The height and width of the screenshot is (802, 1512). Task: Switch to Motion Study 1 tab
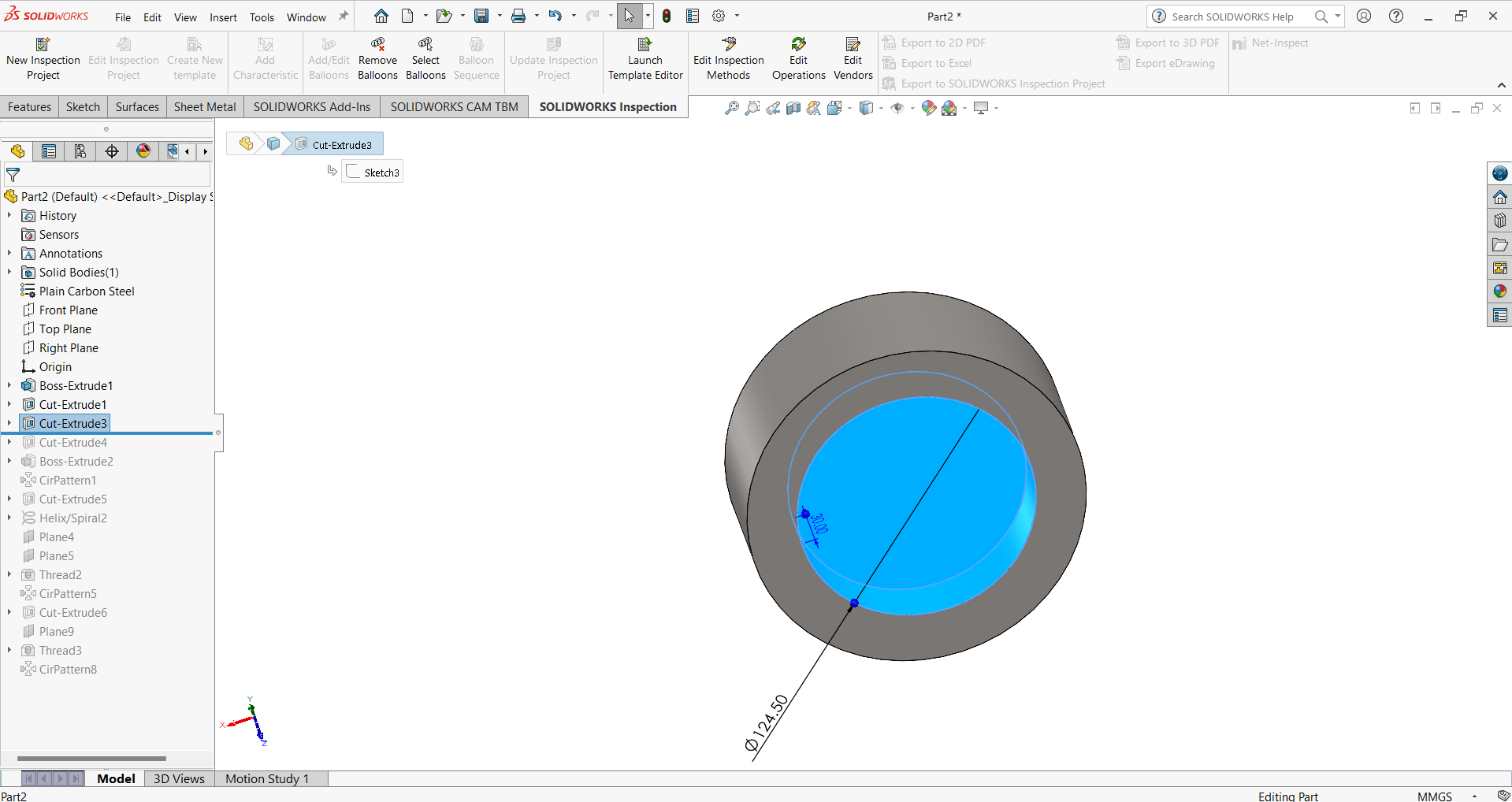pyautogui.click(x=267, y=778)
